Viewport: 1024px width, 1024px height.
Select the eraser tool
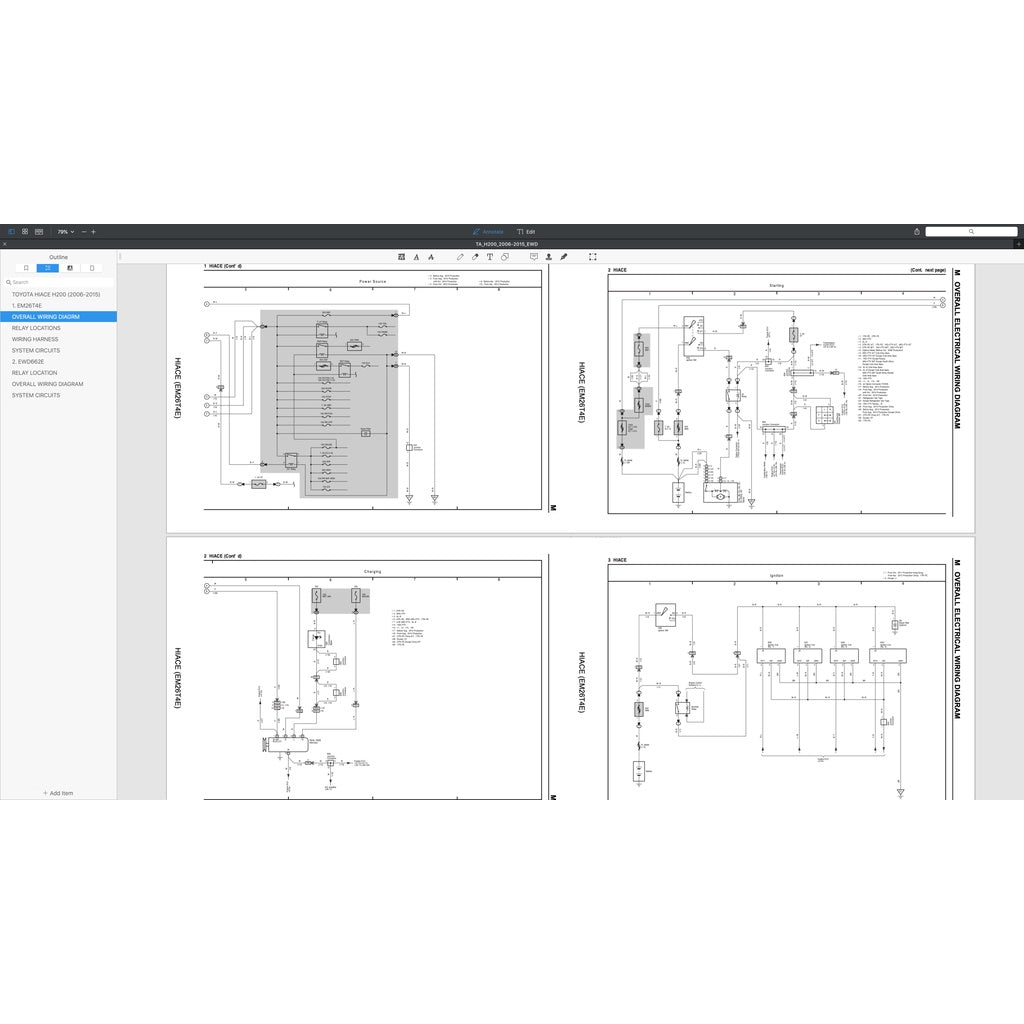point(475,257)
